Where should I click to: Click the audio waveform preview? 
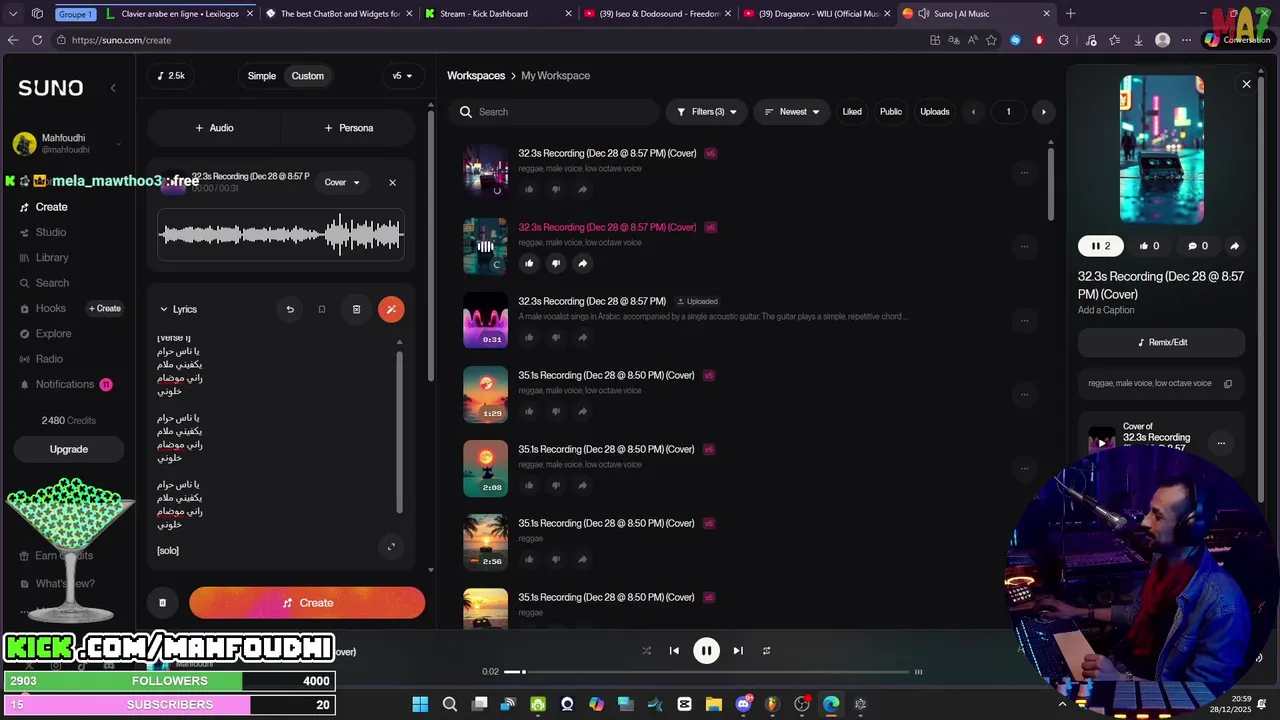pos(281,236)
